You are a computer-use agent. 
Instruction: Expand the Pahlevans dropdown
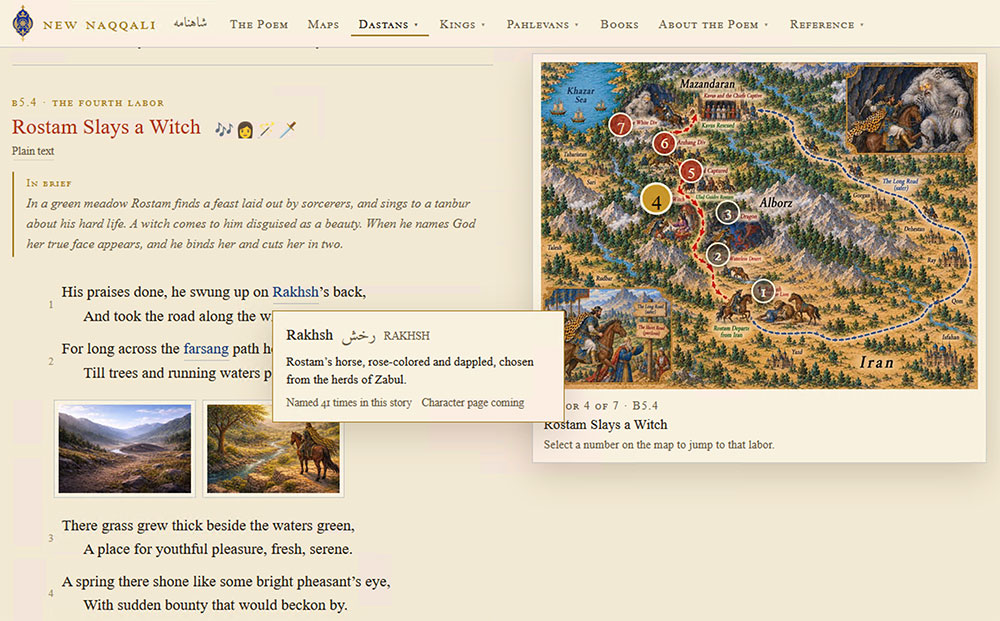[x=543, y=24]
